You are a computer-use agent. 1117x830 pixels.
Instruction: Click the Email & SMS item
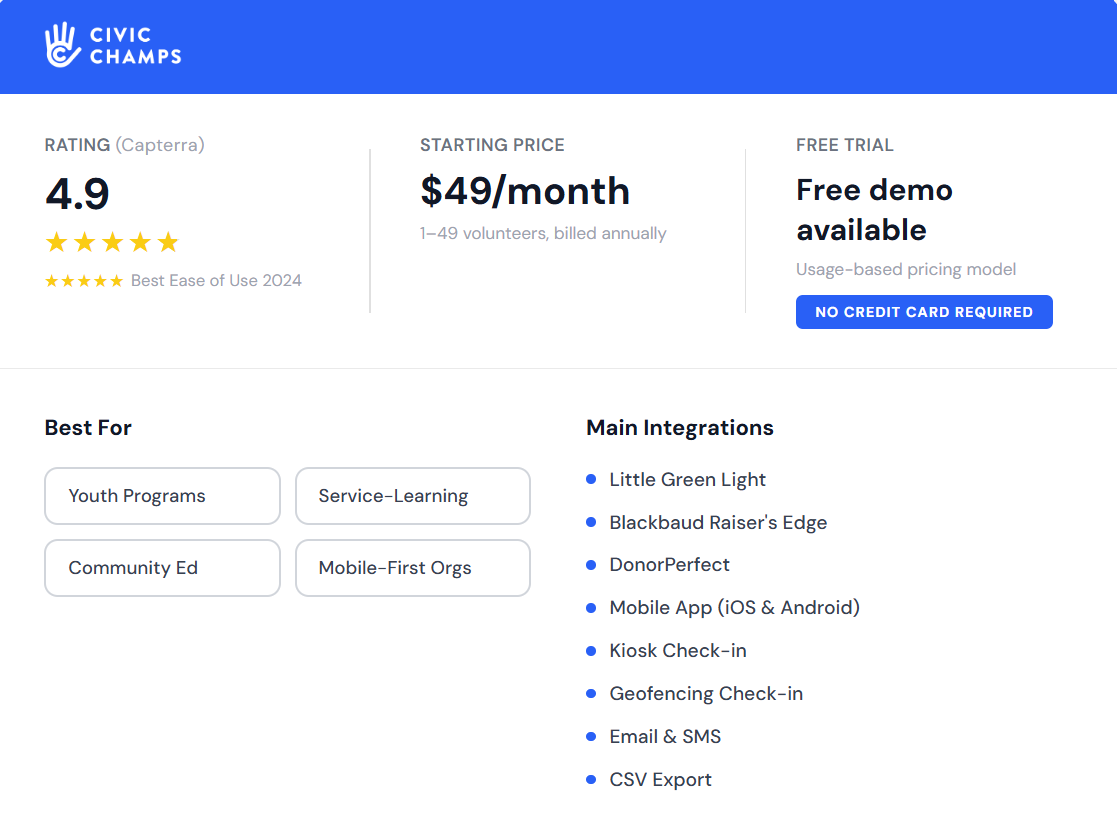click(665, 737)
